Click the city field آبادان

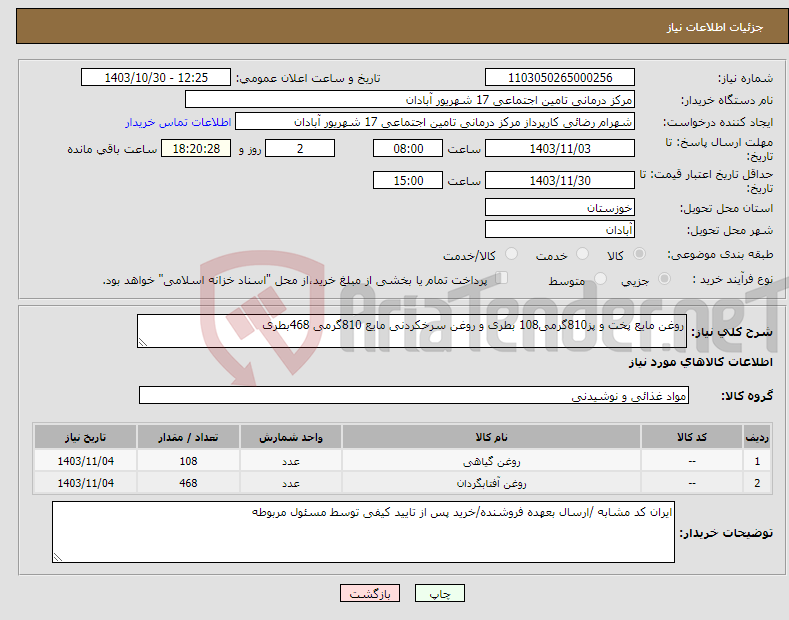click(560, 229)
